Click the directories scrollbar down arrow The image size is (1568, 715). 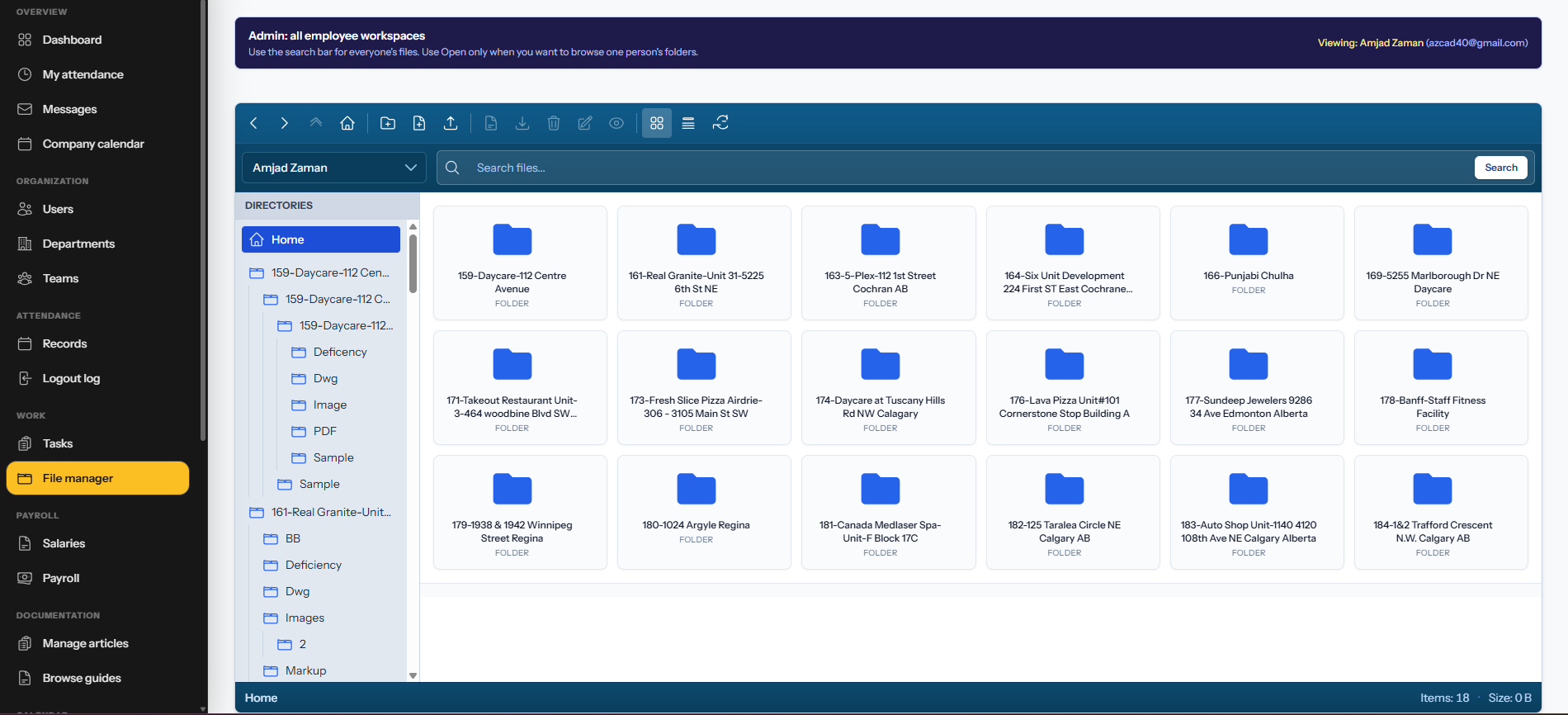point(413,675)
